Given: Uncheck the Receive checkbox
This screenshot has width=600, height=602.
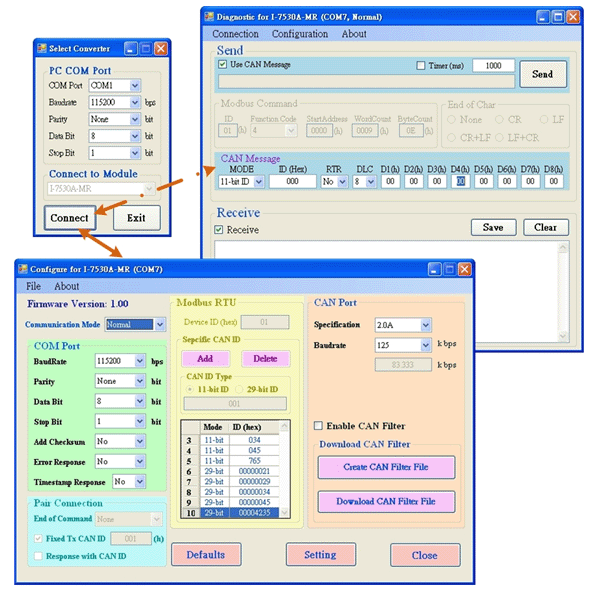Looking at the screenshot, I should [x=218, y=230].
